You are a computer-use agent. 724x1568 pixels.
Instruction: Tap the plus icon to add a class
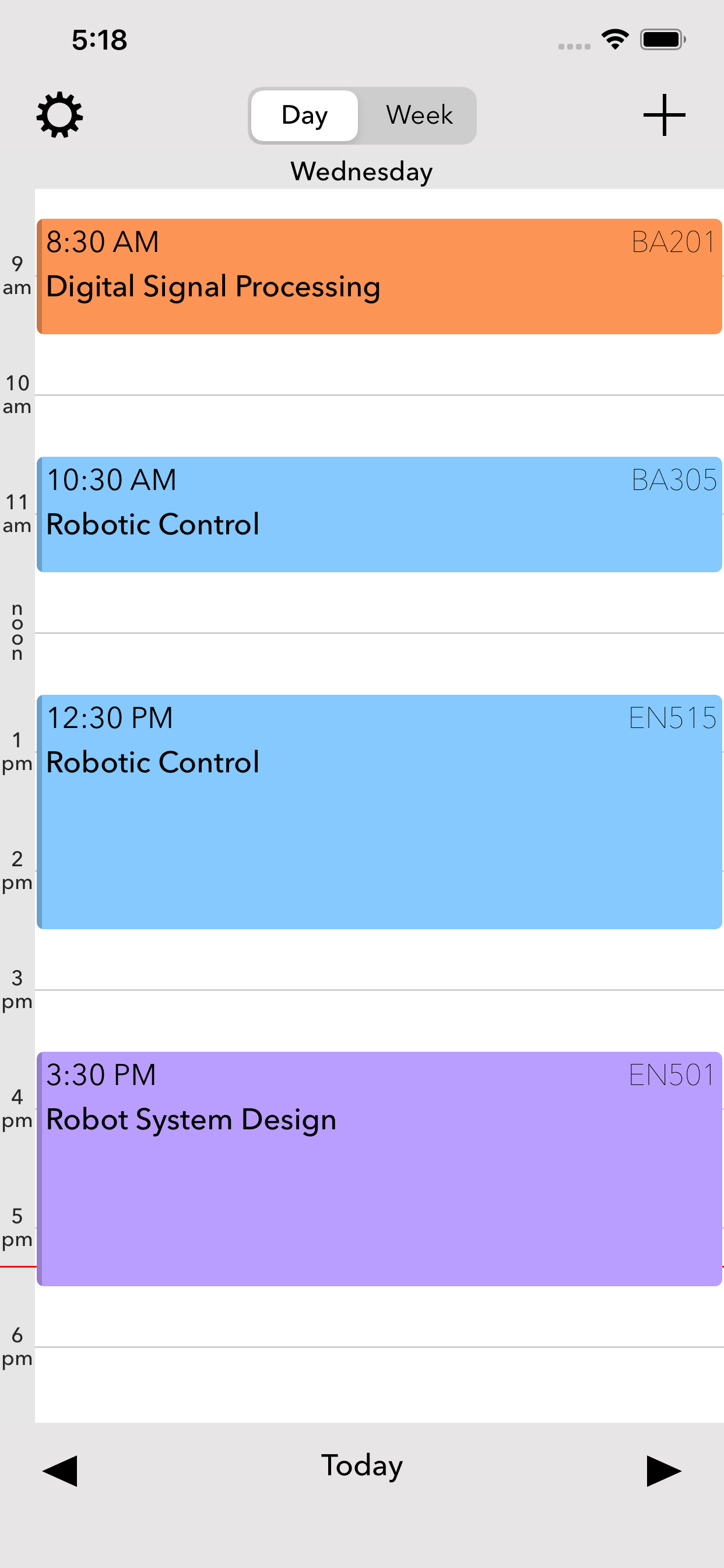[x=664, y=115]
